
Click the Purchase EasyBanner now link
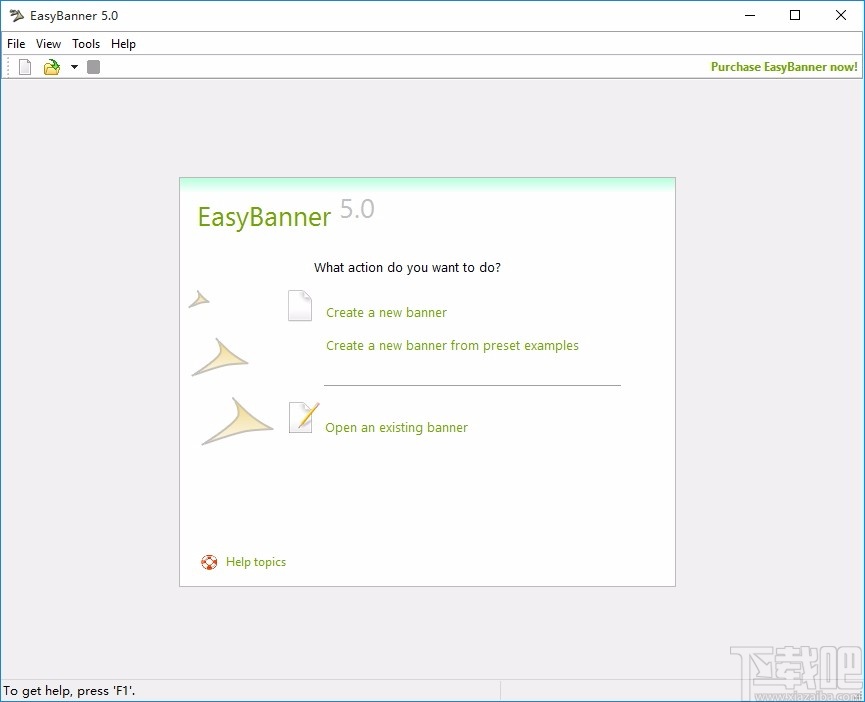(784, 66)
